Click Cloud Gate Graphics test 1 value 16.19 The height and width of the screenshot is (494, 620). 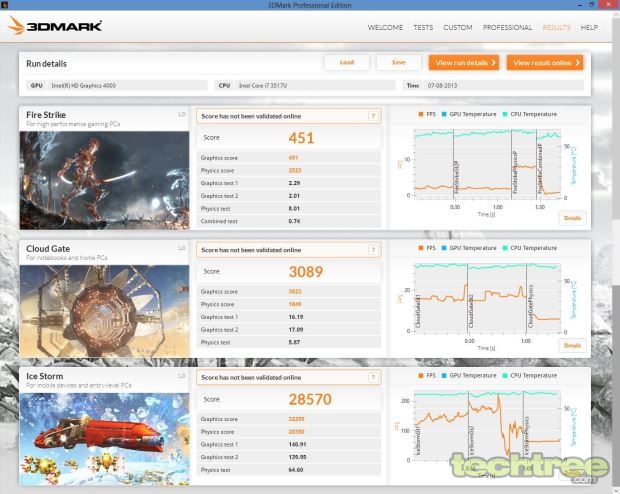(x=296, y=317)
